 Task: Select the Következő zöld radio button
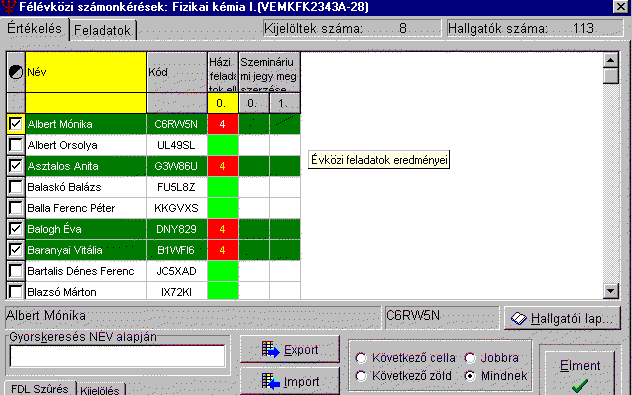tap(361, 376)
